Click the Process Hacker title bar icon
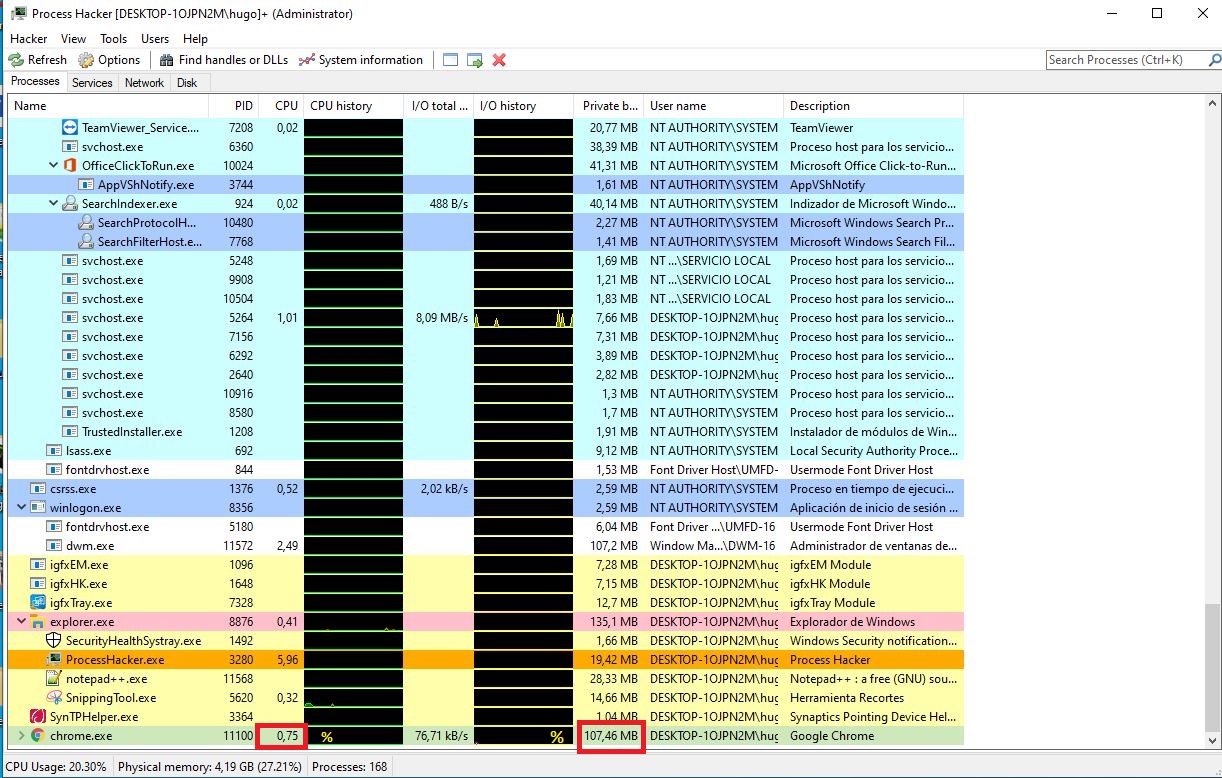The width and height of the screenshot is (1222, 778). pyautogui.click(x=17, y=14)
